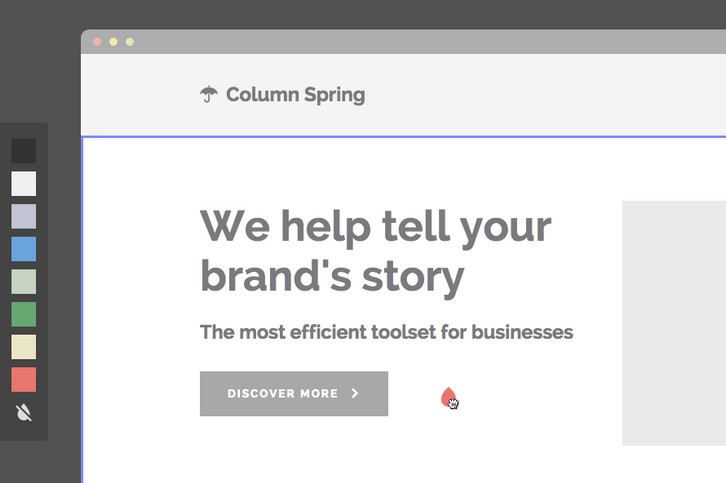Click the red paint droplet cursor

(x=447, y=398)
